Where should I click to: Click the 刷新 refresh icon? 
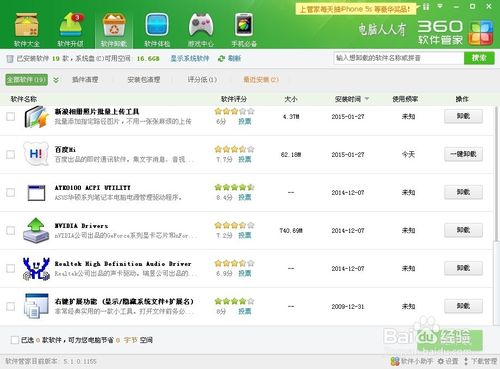point(221,59)
